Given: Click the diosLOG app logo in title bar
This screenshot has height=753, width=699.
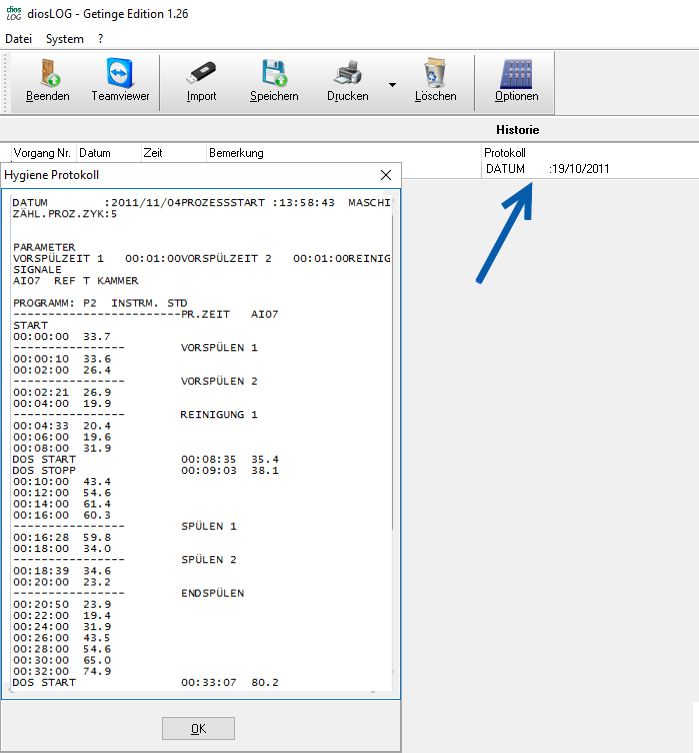Looking at the screenshot, I should click(x=13, y=14).
